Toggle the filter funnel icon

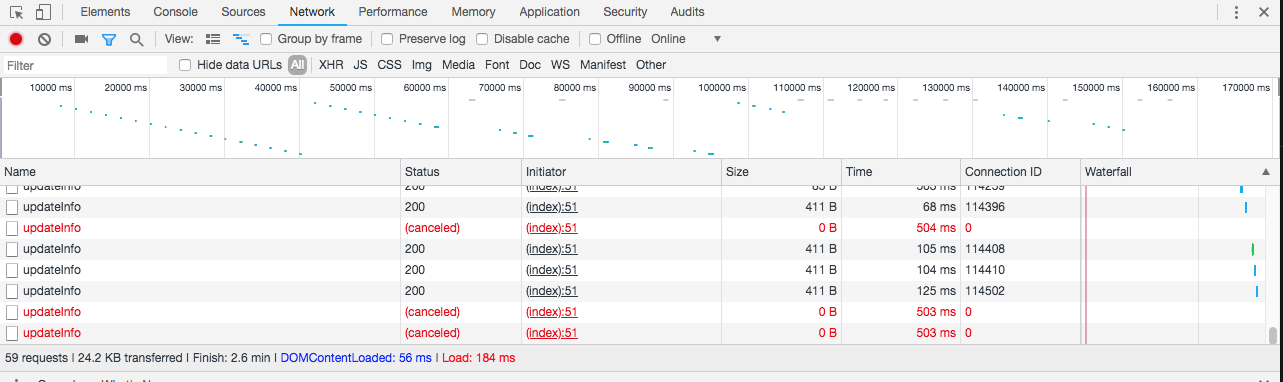[x=109, y=39]
